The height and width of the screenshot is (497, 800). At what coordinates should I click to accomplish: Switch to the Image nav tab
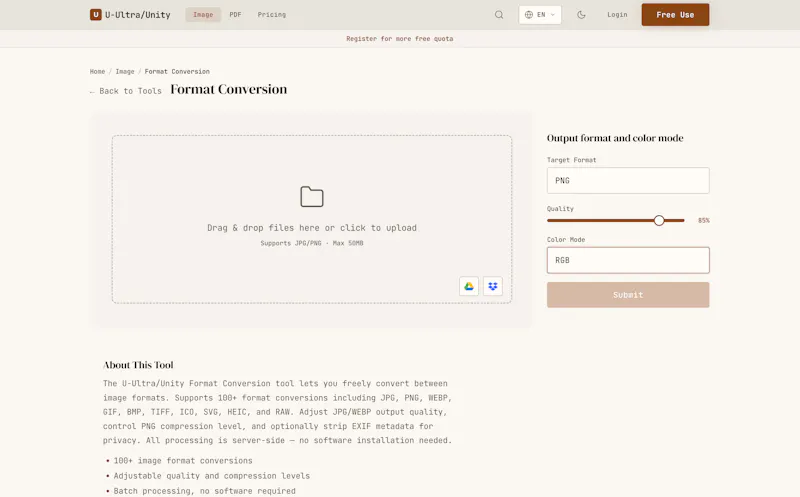(x=203, y=15)
